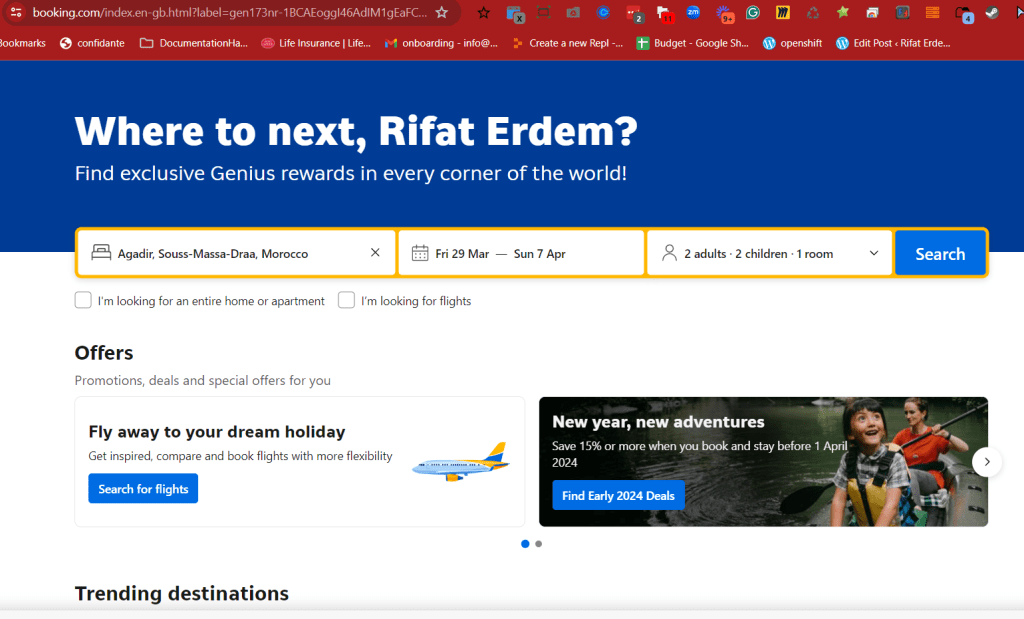Open the Miro extension icon
Image resolution: width=1024 pixels, height=619 pixels.
point(782,12)
